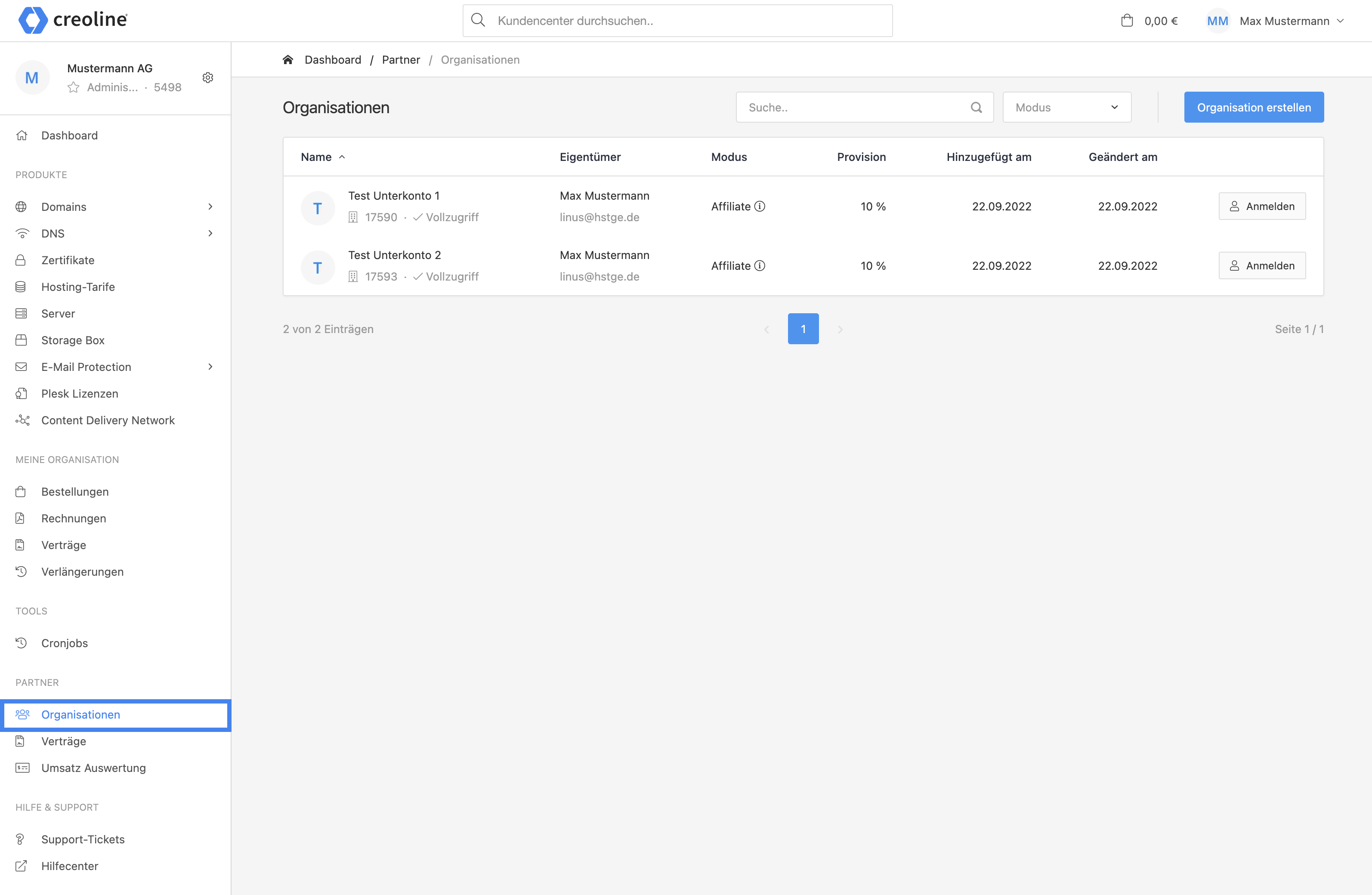
Task: Go to previous page arrow
Action: click(767, 329)
